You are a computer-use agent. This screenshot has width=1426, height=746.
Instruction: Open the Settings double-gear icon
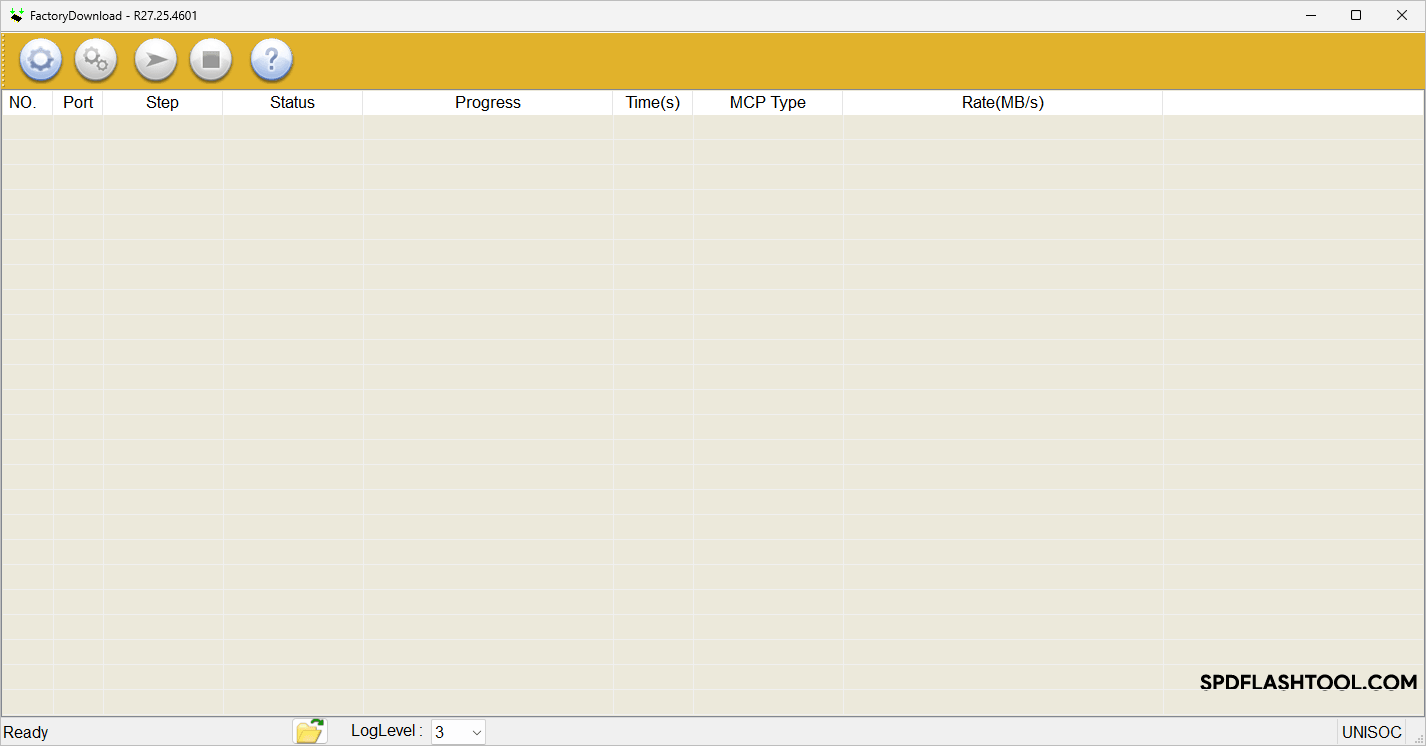[96, 60]
